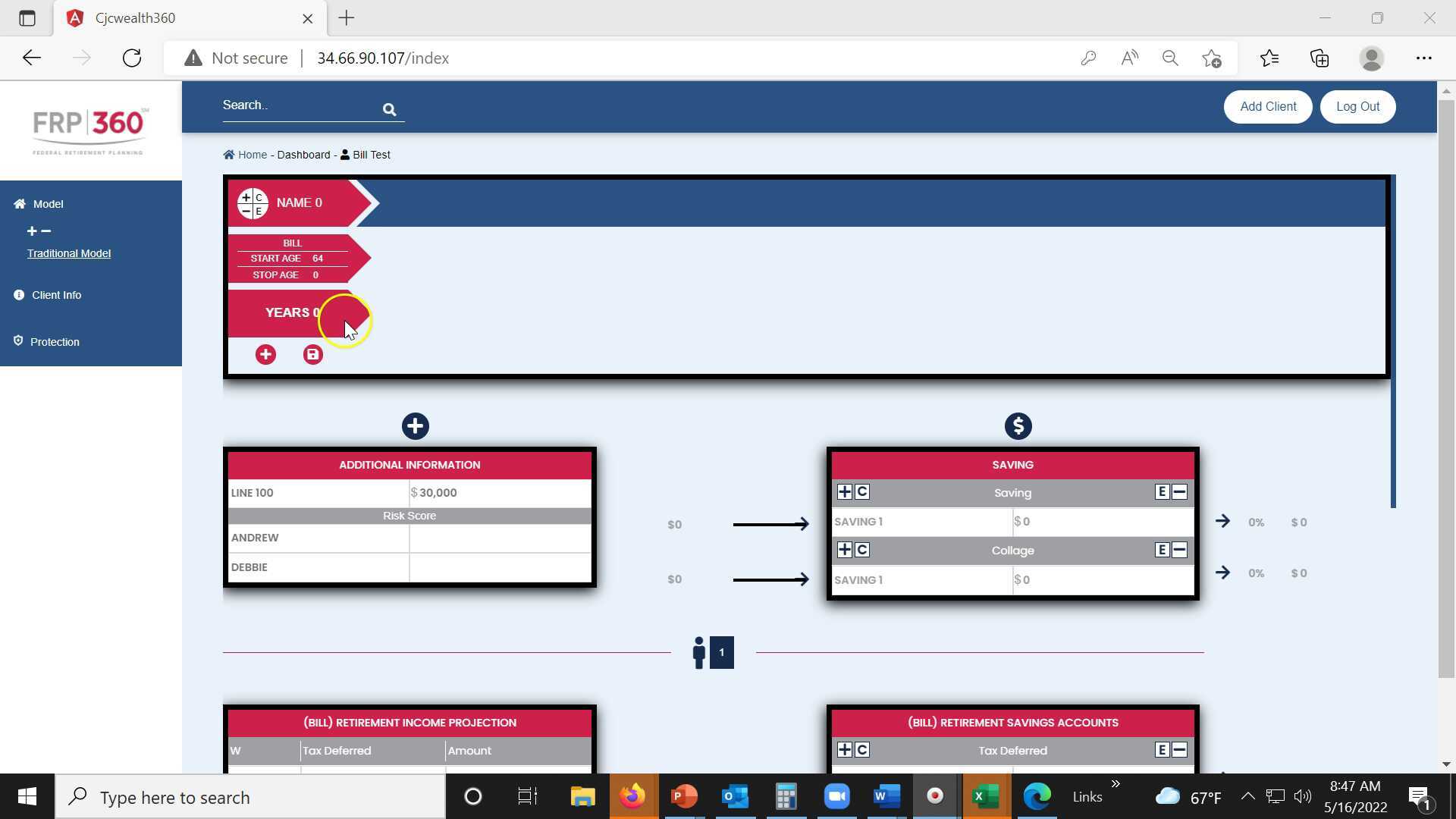Collapse the model list with sidebar minus
Image resolution: width=1456 pixels, height=819 pixels.
[x=46, y=231]
